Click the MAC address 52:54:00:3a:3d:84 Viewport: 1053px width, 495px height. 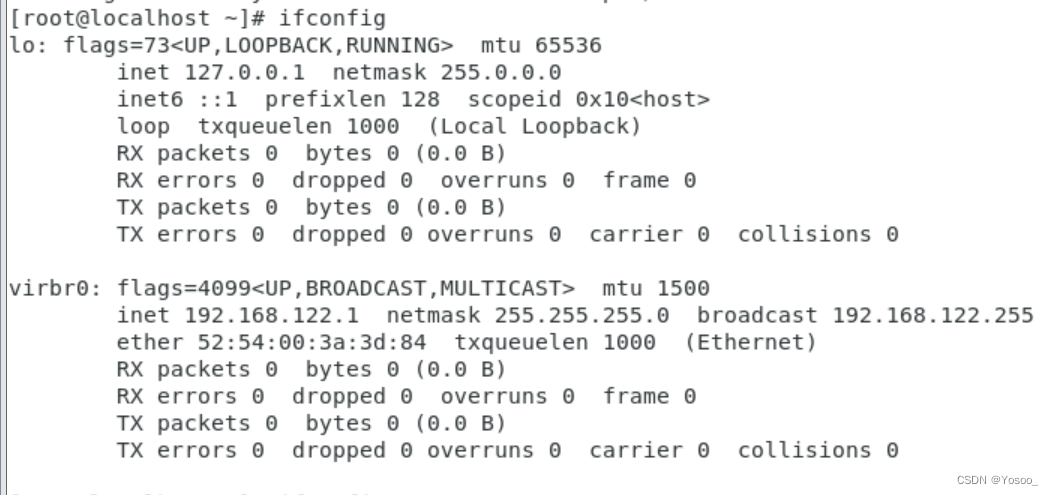pyautogui.click(x=312, y=342)
